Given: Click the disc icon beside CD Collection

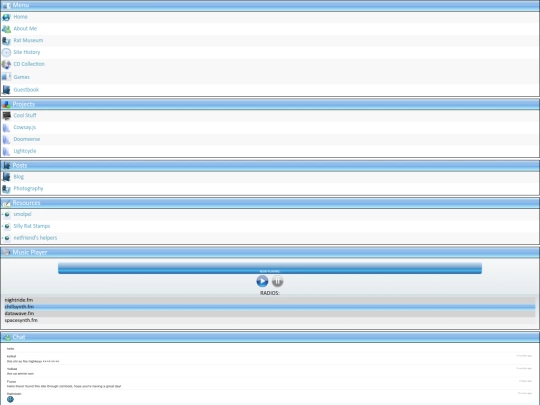Looking at the screenshot, I should pos(6,64).
